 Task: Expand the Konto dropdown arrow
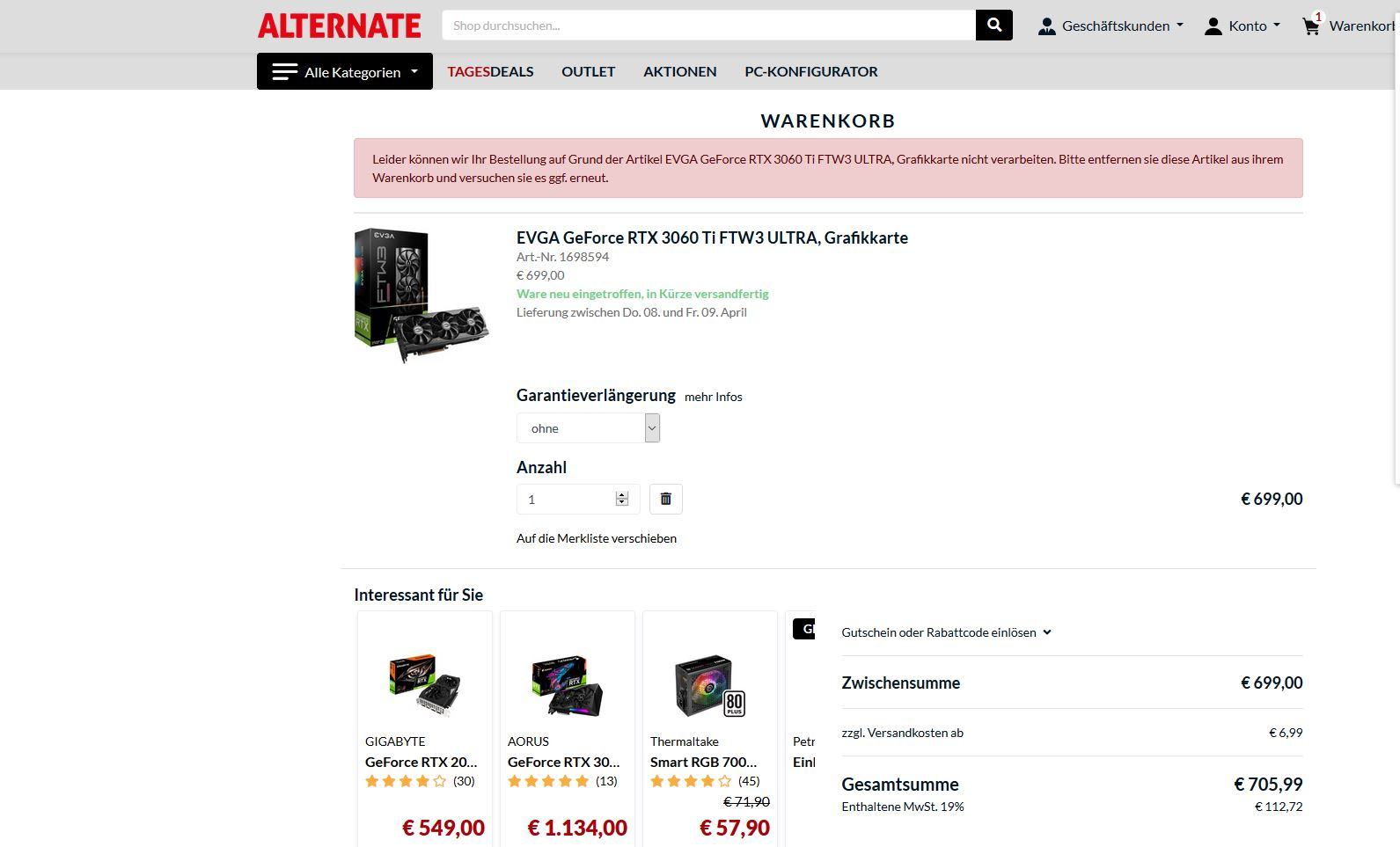click(1277, 26)
